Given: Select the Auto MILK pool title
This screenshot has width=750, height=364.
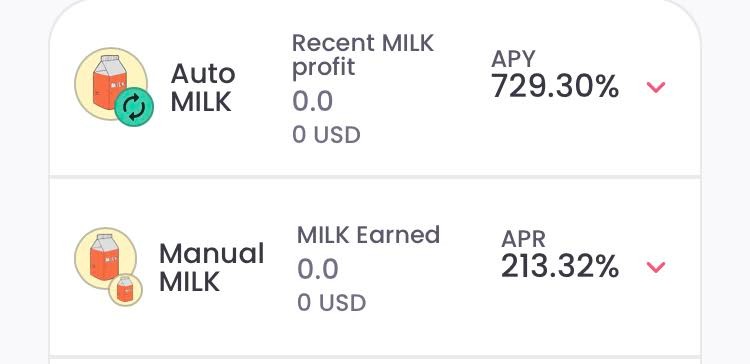Looking at the screenshot, I should [203, 88].
